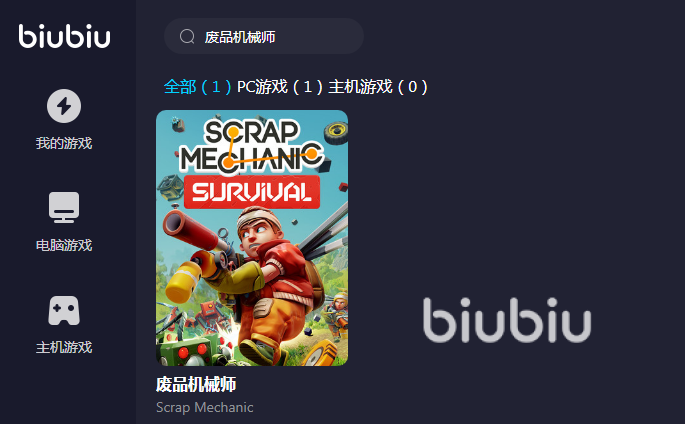Click the 我的游戏 sidebar label

pyautogui.click(x=64, y=143)
